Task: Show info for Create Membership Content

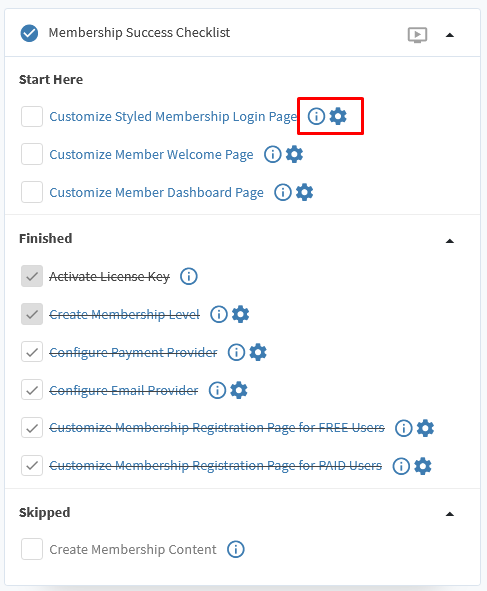Action: tap(236, 549)
